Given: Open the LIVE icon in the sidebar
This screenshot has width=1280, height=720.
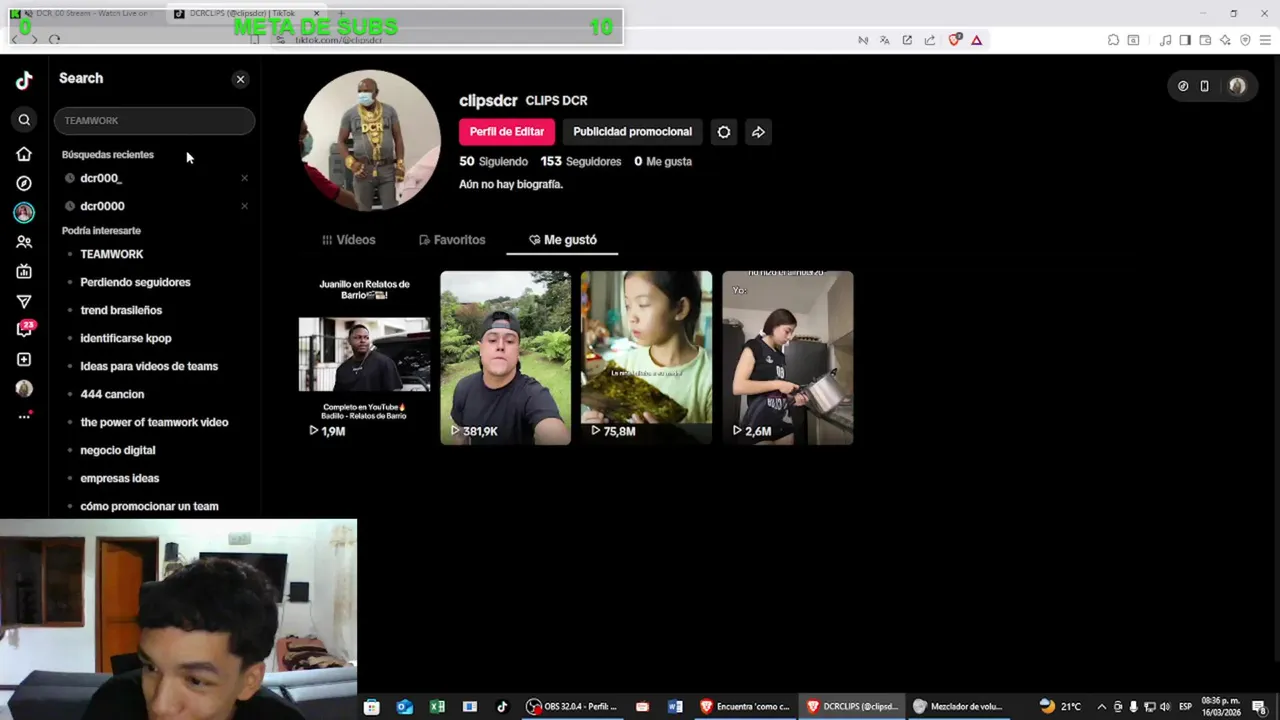Looking at the screenshot, I should pos(24,271).
